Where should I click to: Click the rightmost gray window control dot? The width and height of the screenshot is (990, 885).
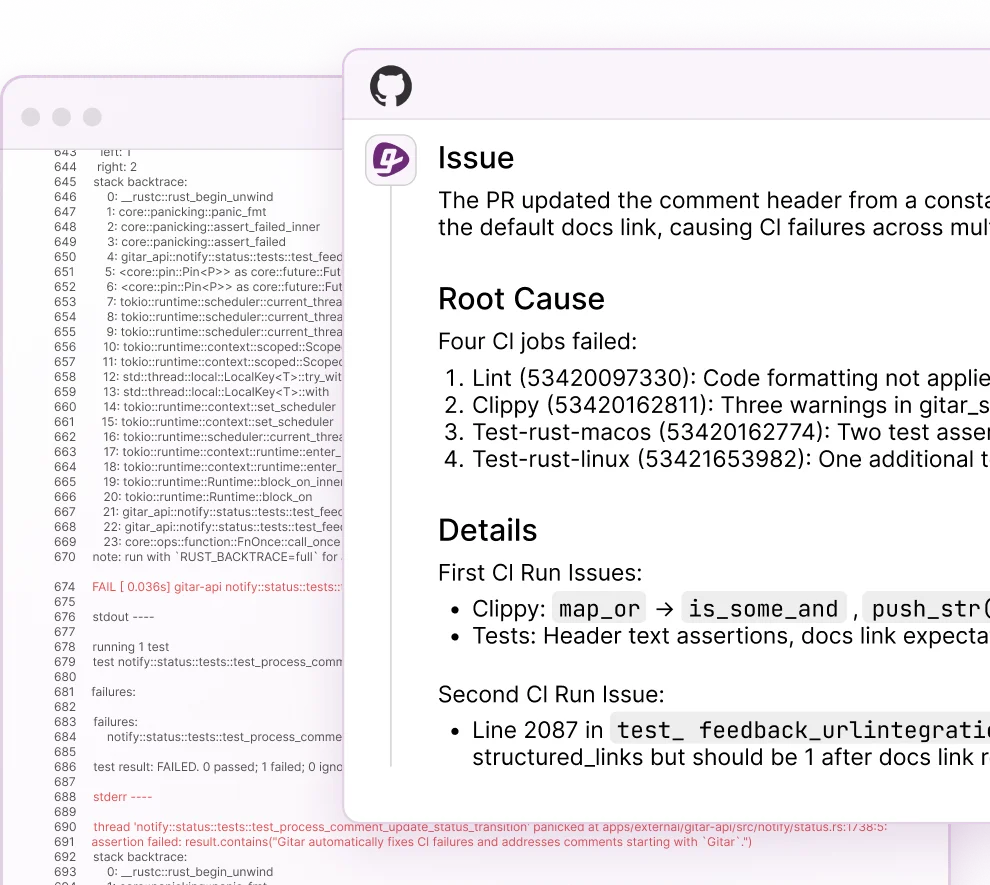pyautogui.click(x=92, y=117)
